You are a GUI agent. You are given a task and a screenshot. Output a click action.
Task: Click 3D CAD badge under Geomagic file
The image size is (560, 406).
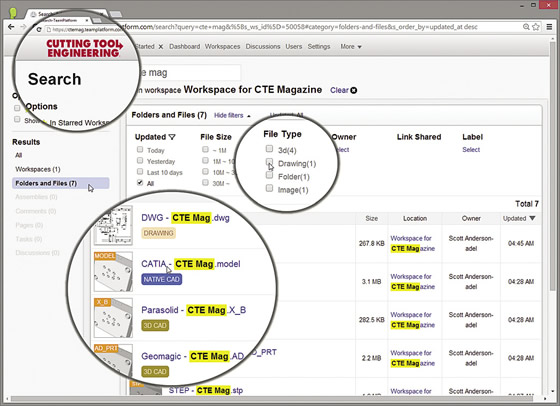click(155, 372)
